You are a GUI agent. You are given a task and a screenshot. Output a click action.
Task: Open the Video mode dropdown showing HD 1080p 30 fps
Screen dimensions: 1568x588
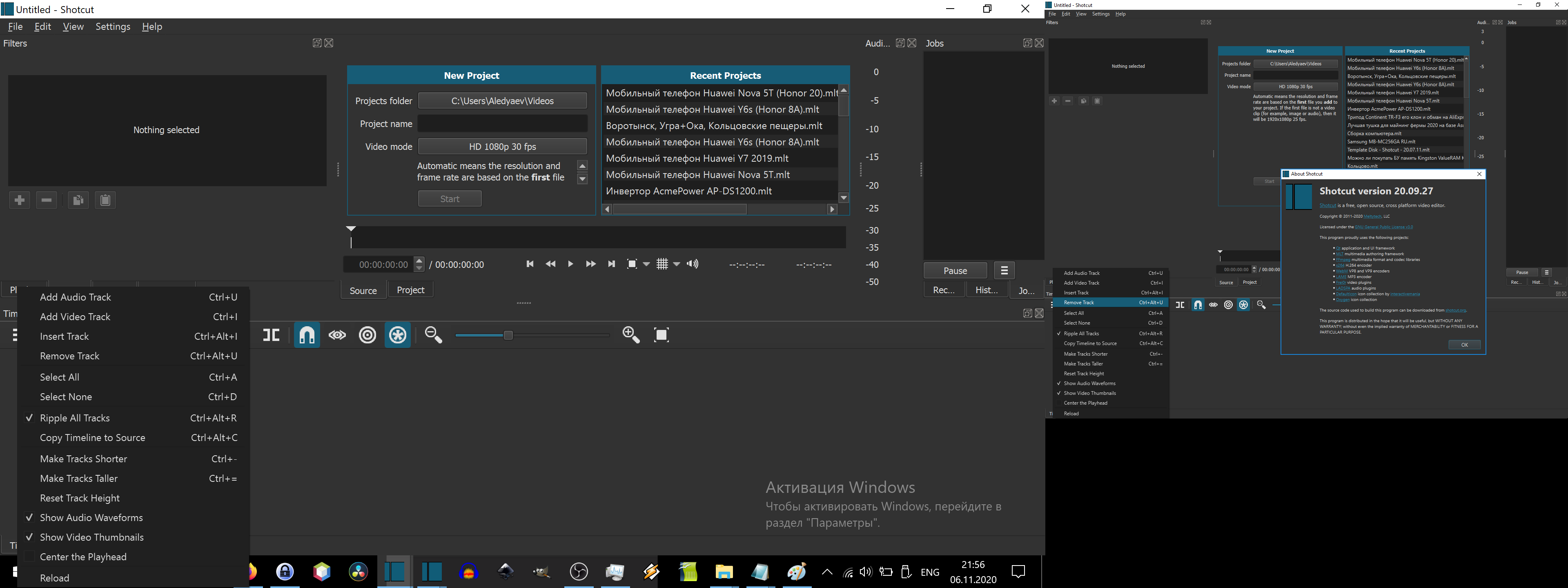pyautogui.click(x=502, y=146)
